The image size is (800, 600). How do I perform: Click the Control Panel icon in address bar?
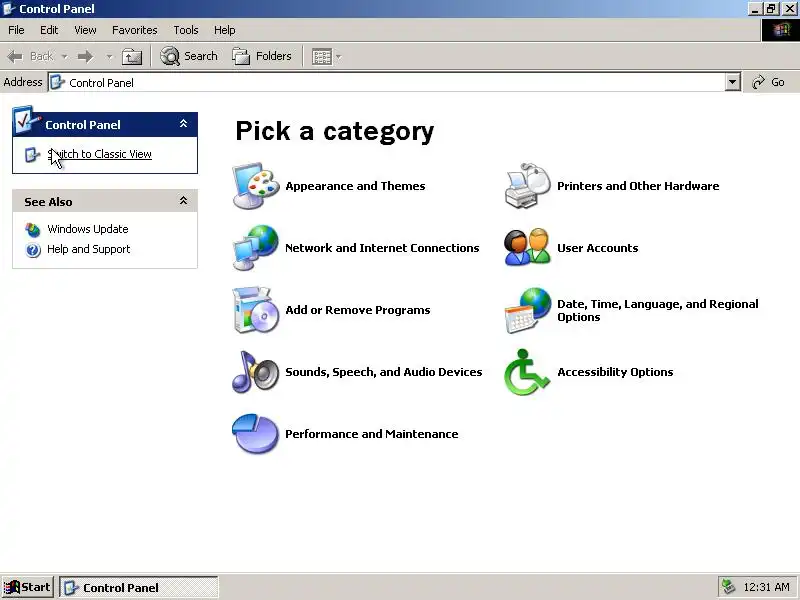click(x=58, y=83)
